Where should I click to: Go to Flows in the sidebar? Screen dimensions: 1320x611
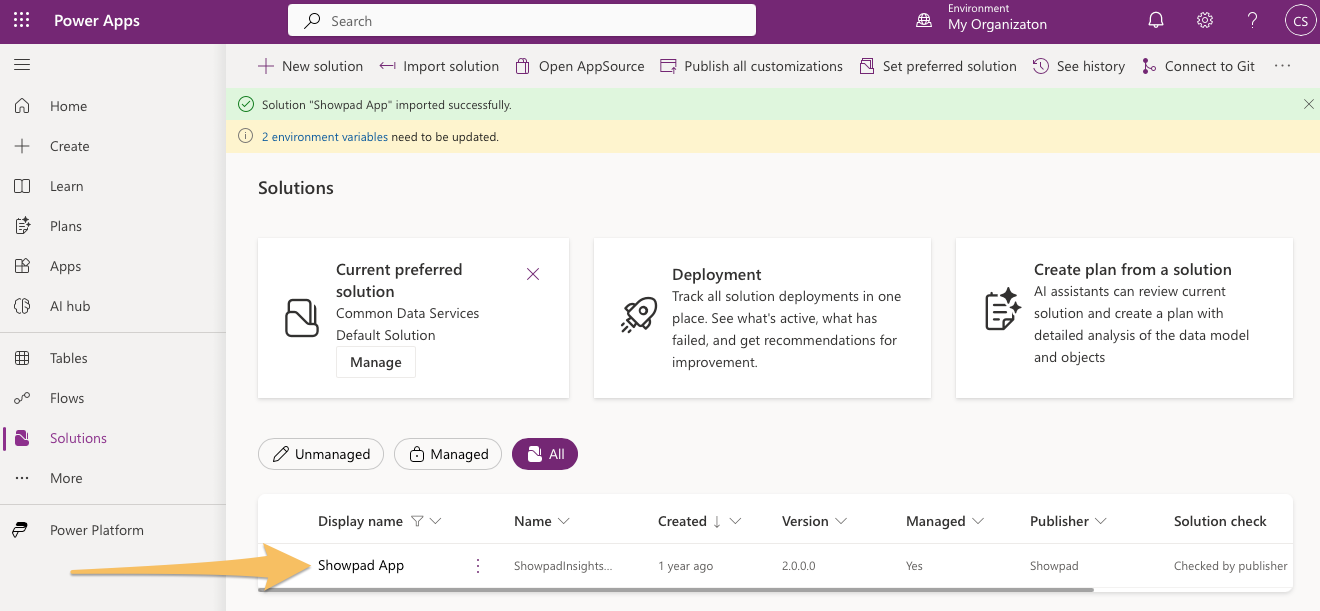pyautogui.click(x=67, y=398)
